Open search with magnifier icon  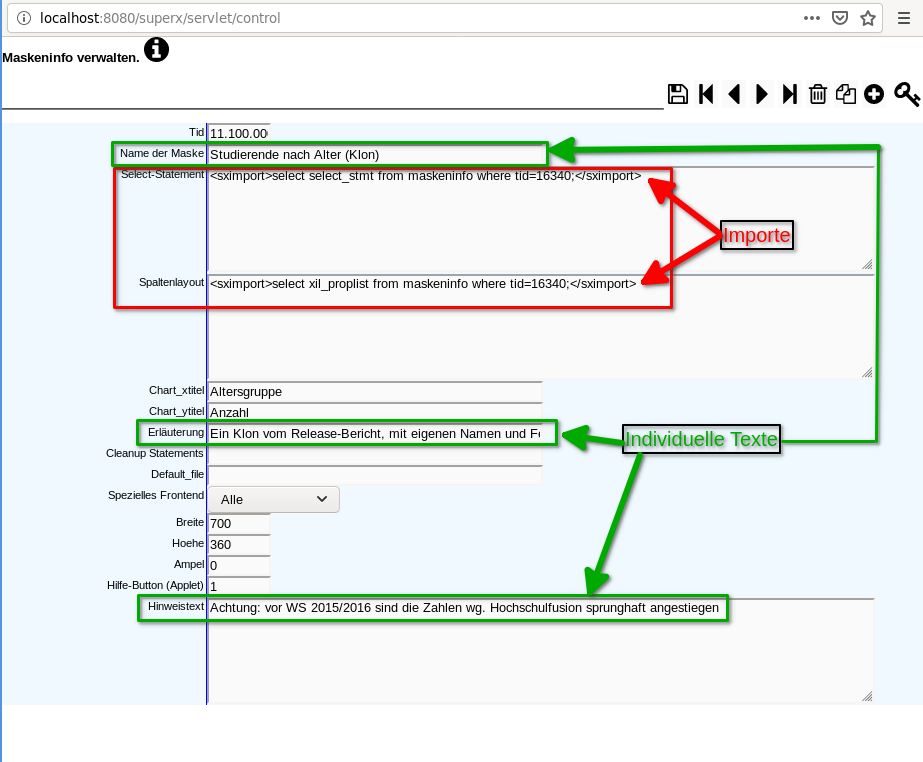[x=907, y=94]
